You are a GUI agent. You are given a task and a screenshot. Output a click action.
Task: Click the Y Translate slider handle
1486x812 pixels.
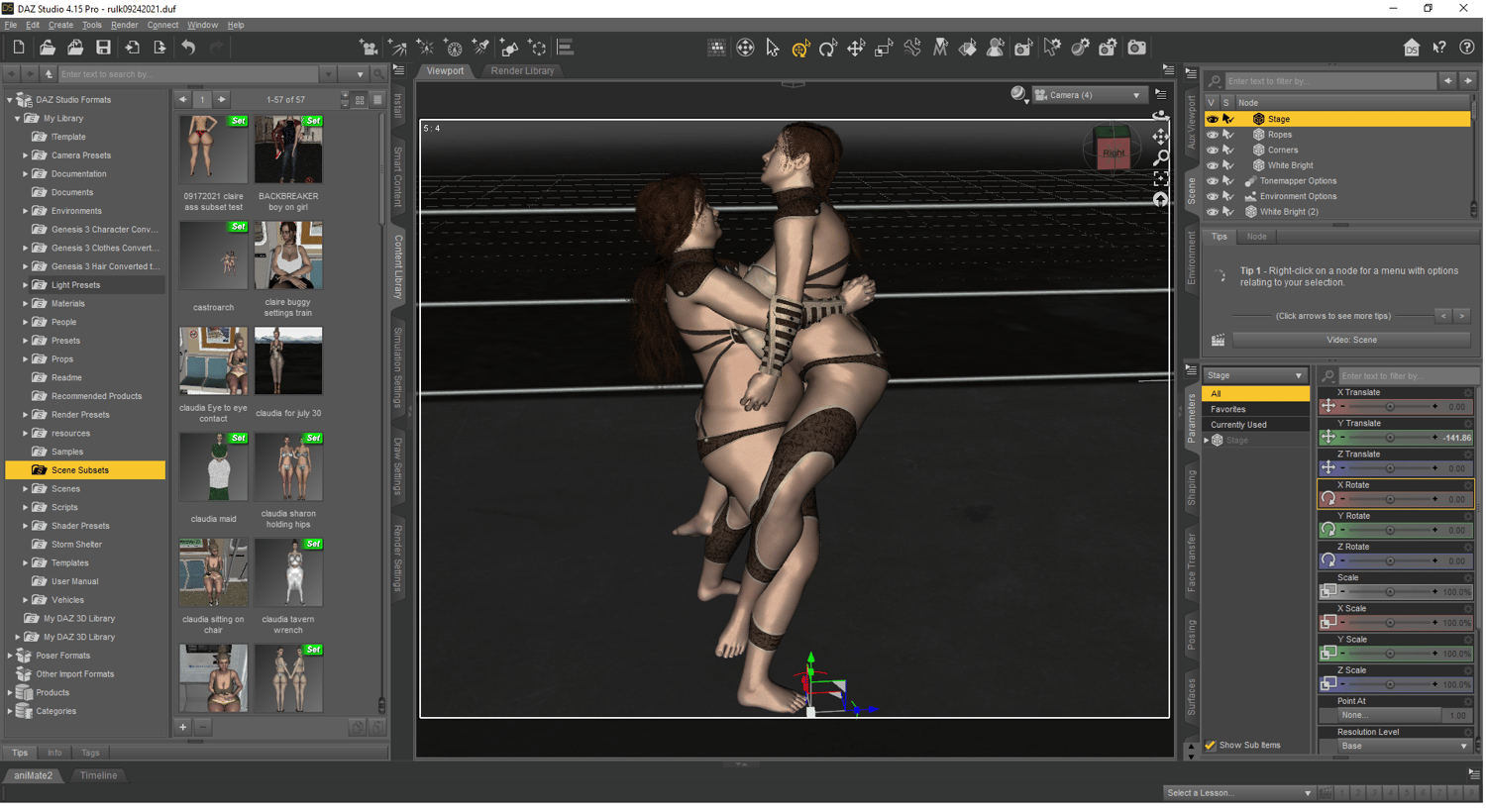(1390, 438)
